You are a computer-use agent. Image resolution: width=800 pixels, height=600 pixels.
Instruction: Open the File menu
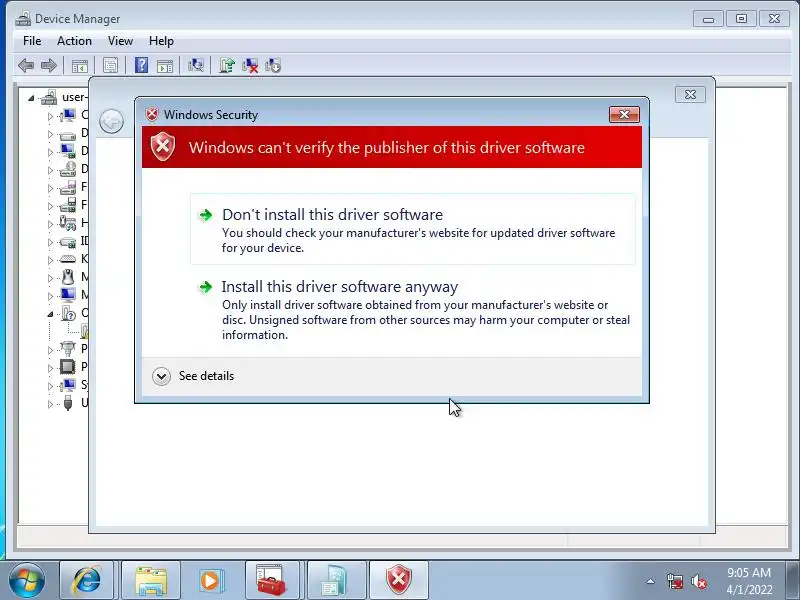pos(32,41)
